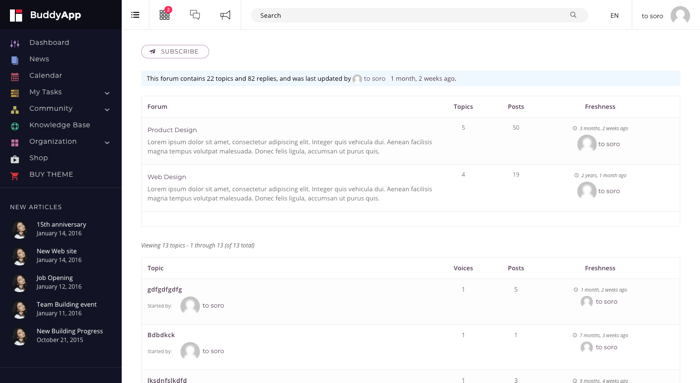The width and height of the screenshot is (700, 383).
Task: Click 15th anniversary article thumbnail
Action: 20,229
